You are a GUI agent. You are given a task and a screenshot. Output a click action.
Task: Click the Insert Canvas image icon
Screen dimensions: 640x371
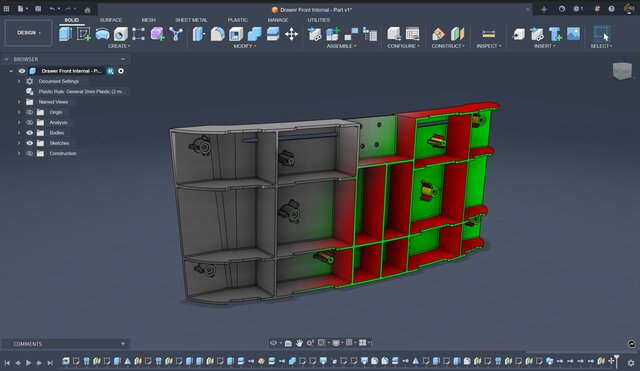(573, 34)
